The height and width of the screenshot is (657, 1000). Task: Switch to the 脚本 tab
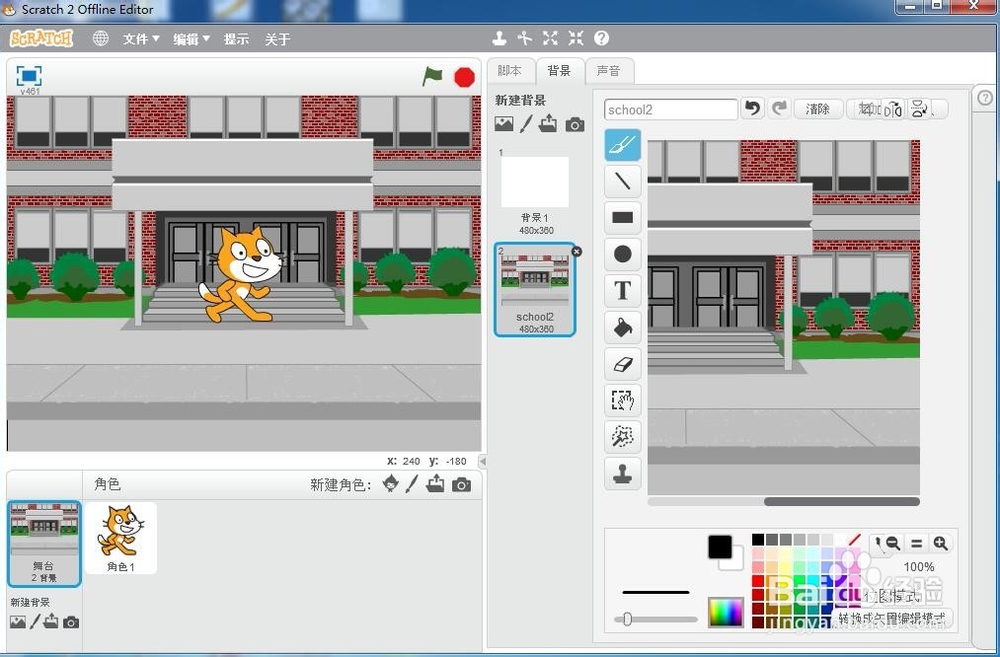click(x=510, y=71)
